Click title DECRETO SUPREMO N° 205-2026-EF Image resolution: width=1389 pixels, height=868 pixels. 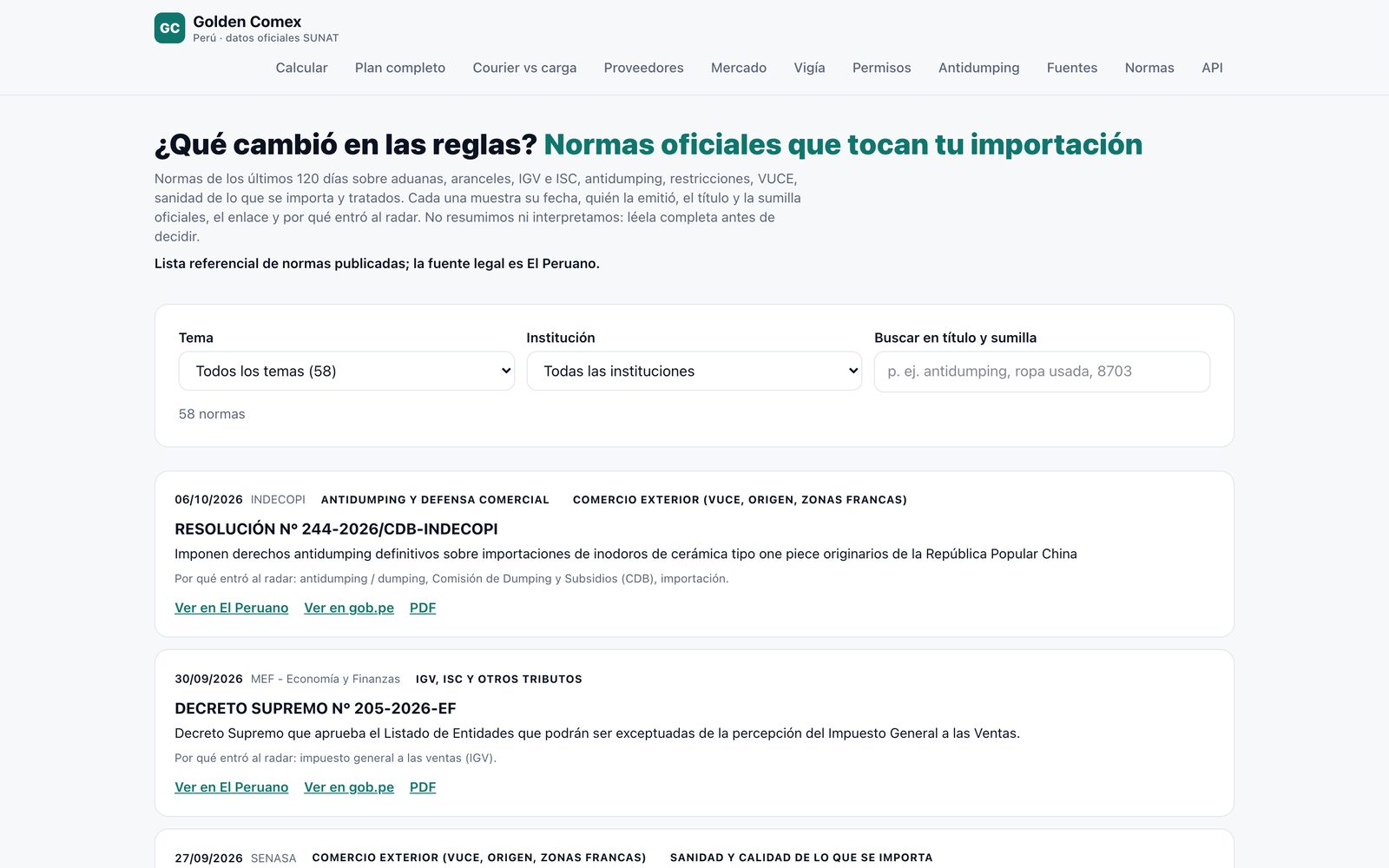315,708
